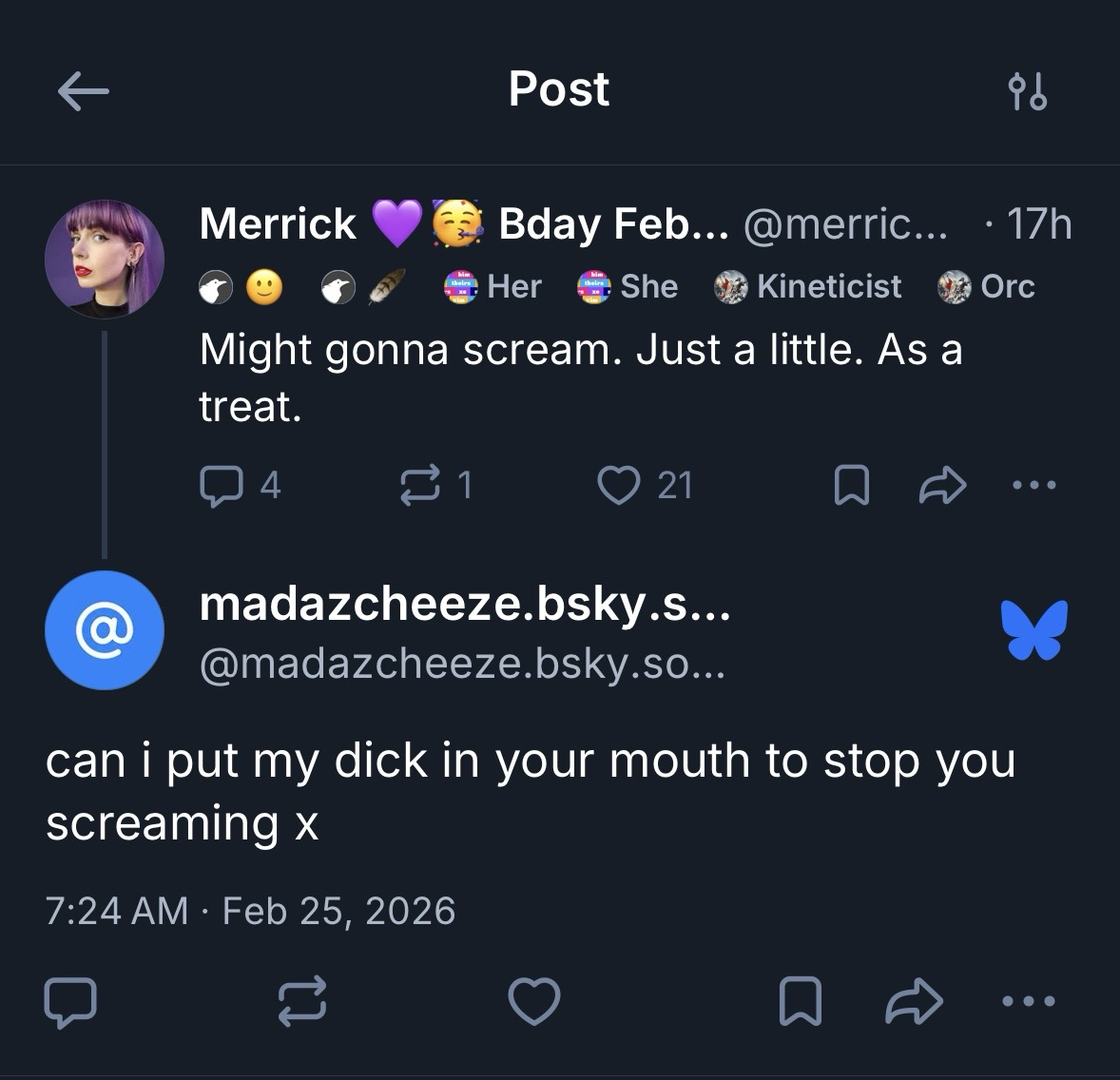Open thread settings icon in header

(x=1027, y=91)
